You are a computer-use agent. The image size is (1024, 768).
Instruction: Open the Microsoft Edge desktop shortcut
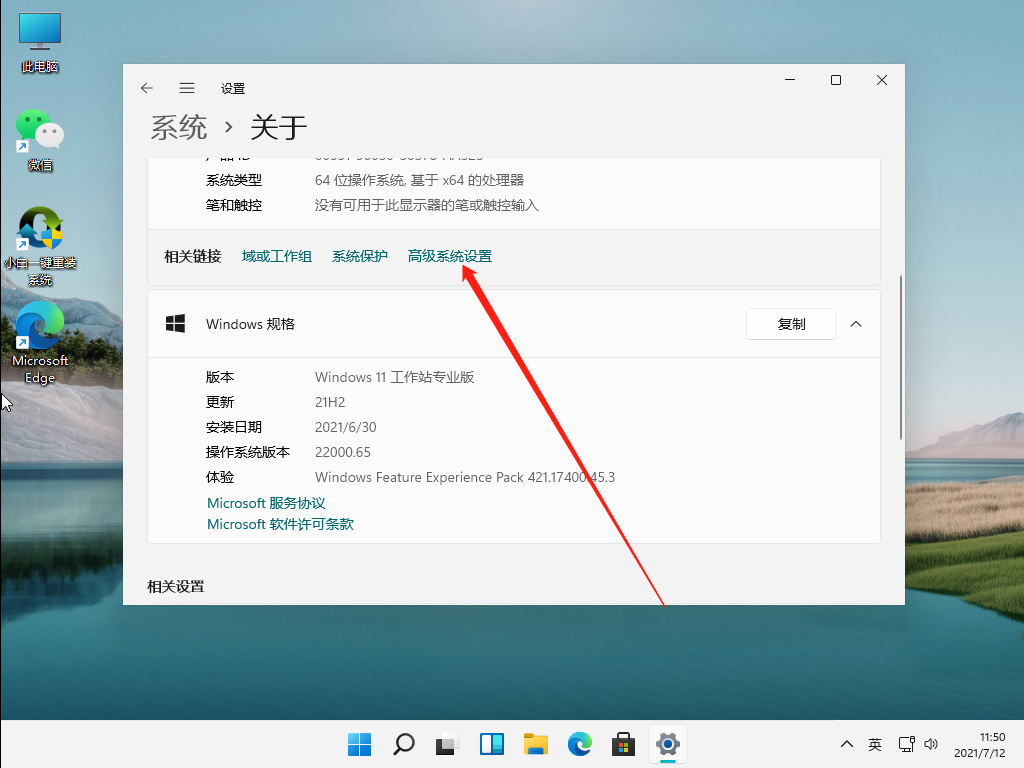coord(40,343)
